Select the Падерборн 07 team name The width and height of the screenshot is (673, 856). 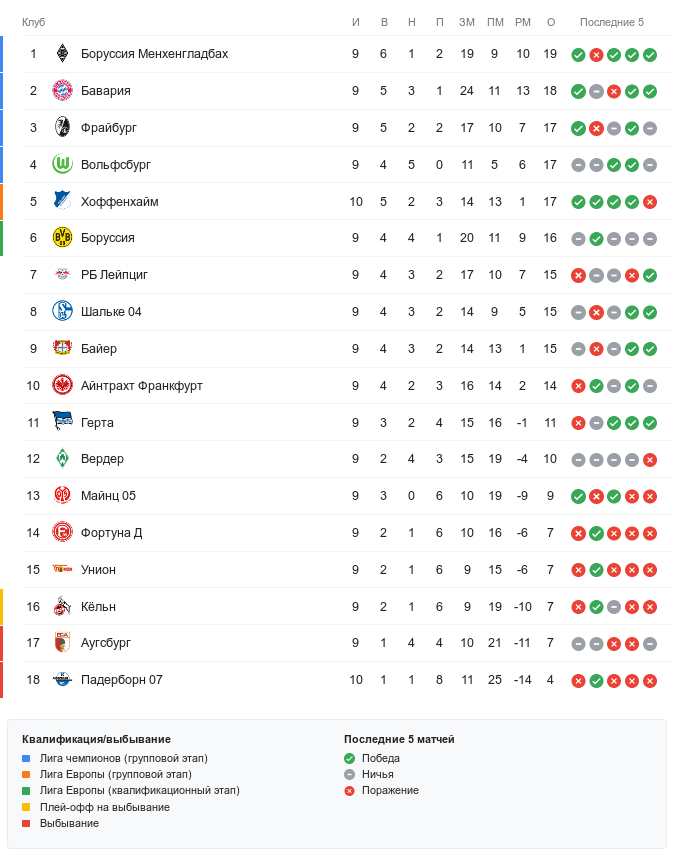point(121,680)
